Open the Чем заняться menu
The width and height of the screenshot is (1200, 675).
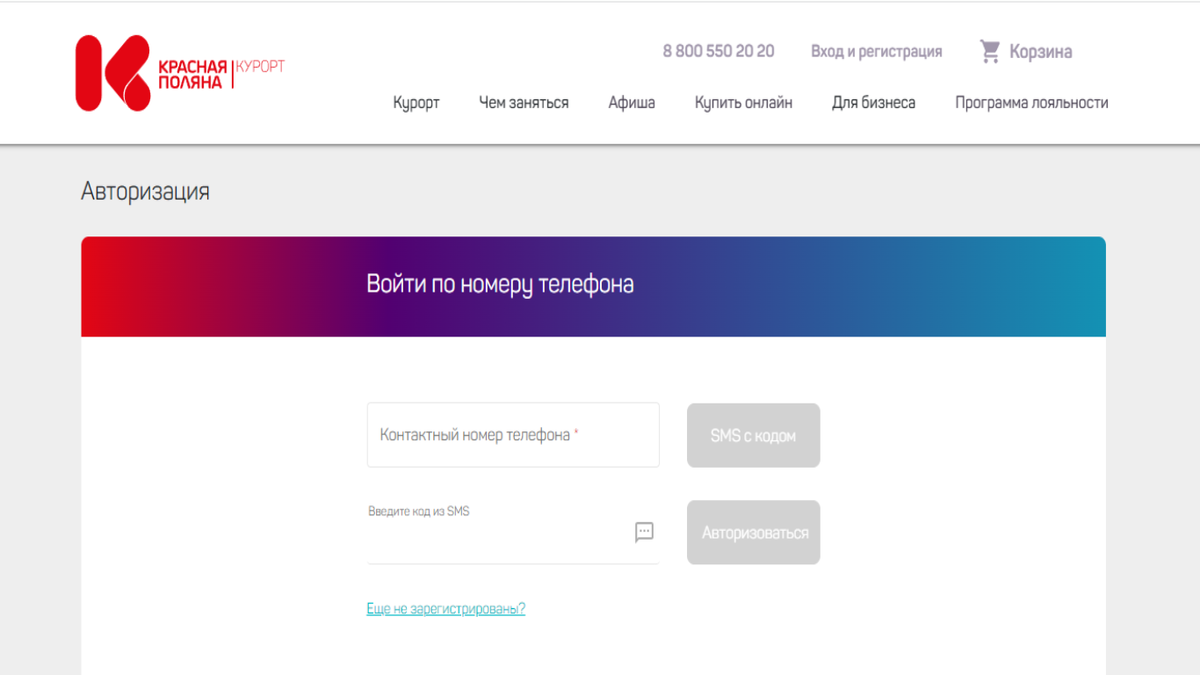524,102
